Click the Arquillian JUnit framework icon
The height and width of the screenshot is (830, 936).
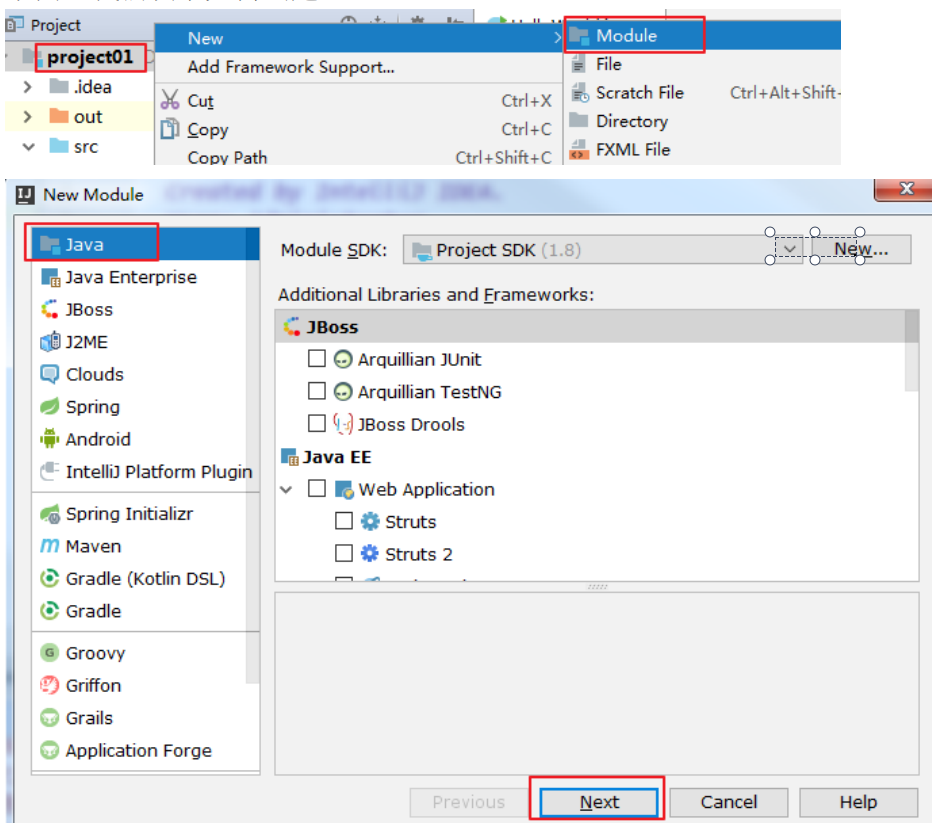click(x=343, y=360)
